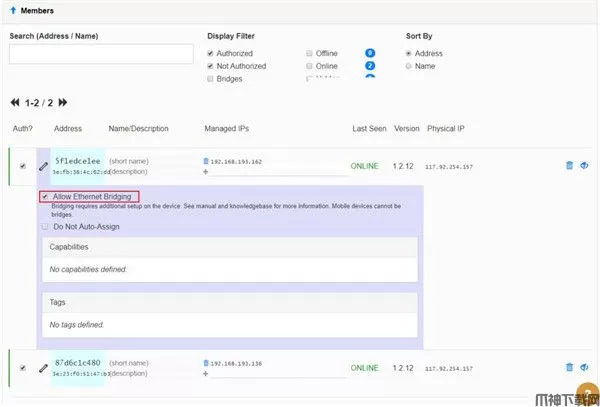The width and height of the screenshot is (600, 407).
Task: Enable Do Not Auto-Assign option
Action: click(x=45, y=227)
